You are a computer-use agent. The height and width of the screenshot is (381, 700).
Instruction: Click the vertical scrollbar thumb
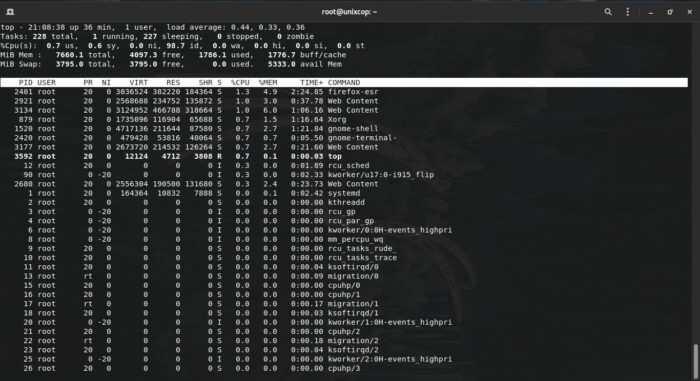click(x=696, y=361)
